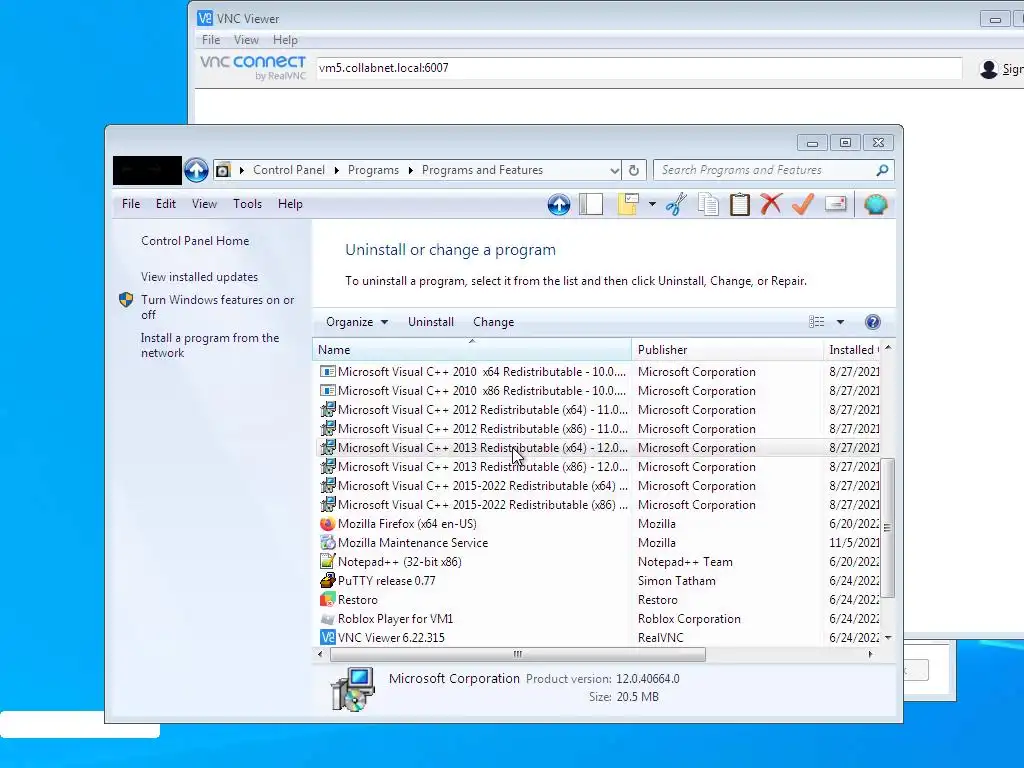The image size is (1024, 768).
Task: Expand the arrow after Programs breadcrumb
Action: pyautogui.click(x=411, y=170)
